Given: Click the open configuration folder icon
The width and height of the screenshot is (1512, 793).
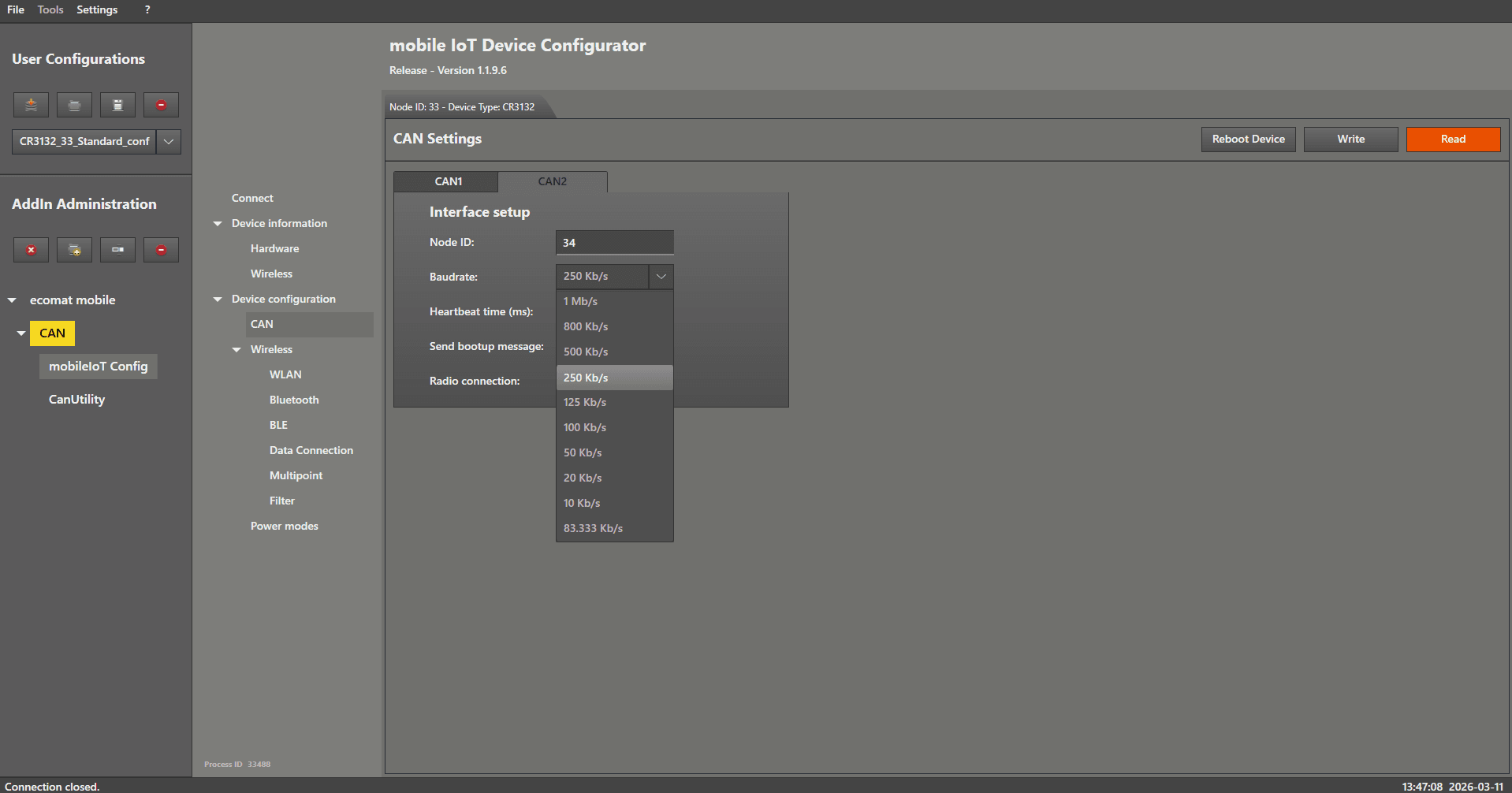Looking at the screenshot, I should [x=74, y=105].
